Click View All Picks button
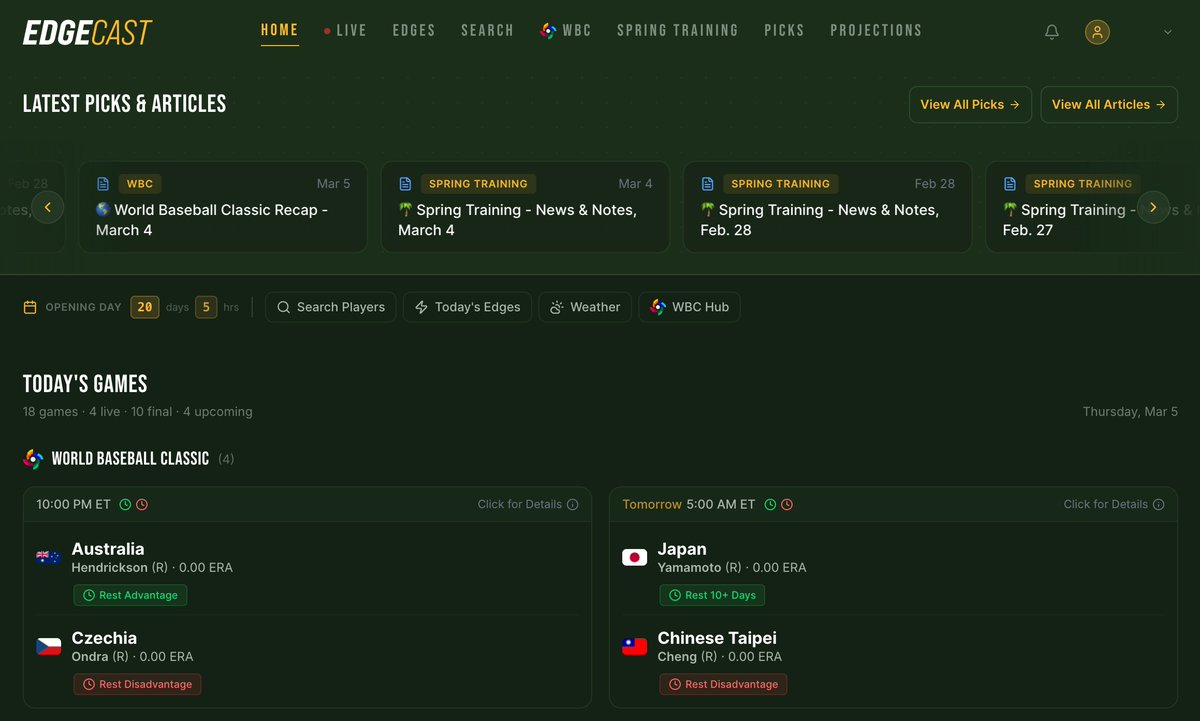This screenshot has width=1200, height=721. coord(970,104)
